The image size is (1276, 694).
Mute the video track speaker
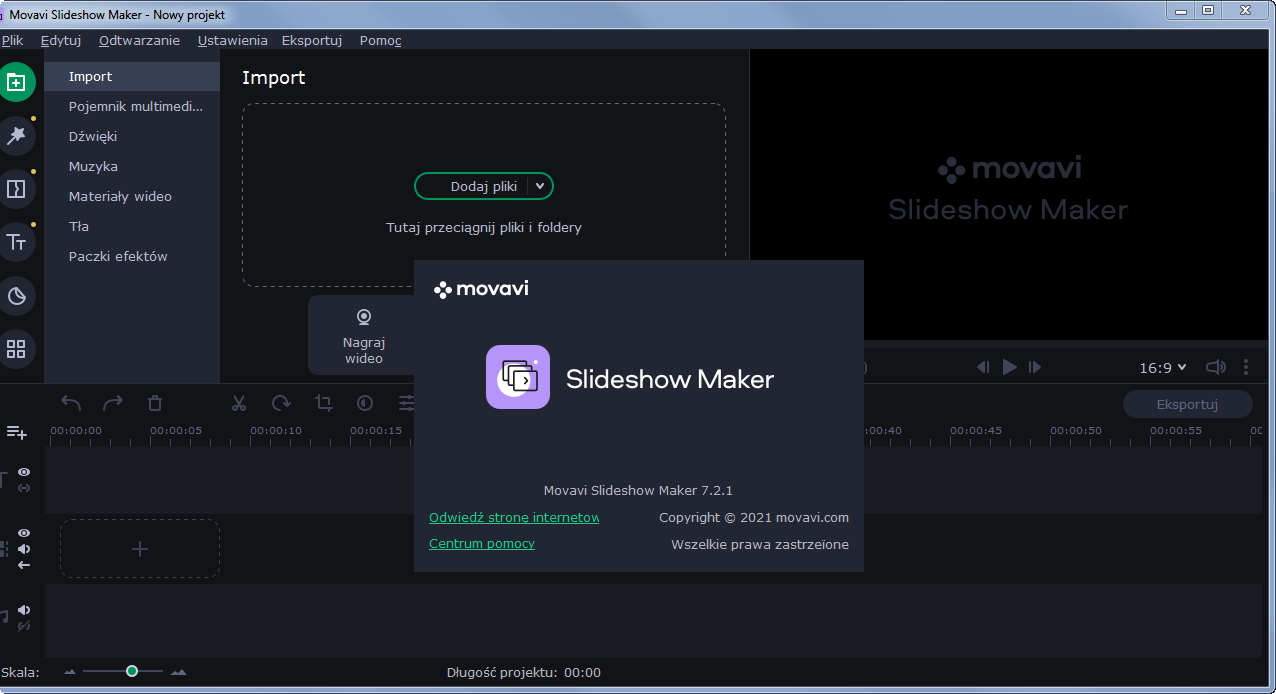24,549
